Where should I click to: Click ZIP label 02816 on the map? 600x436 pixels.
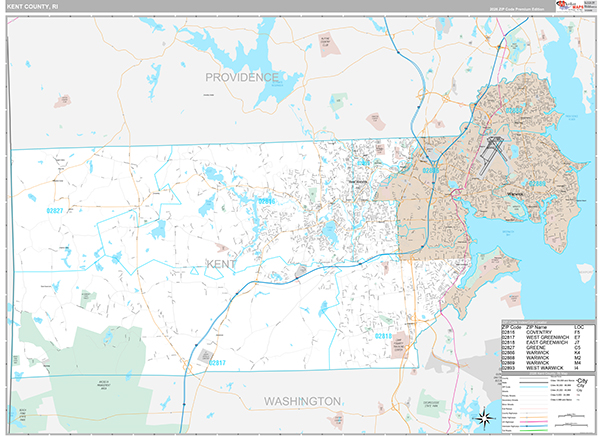pos(267,201)
